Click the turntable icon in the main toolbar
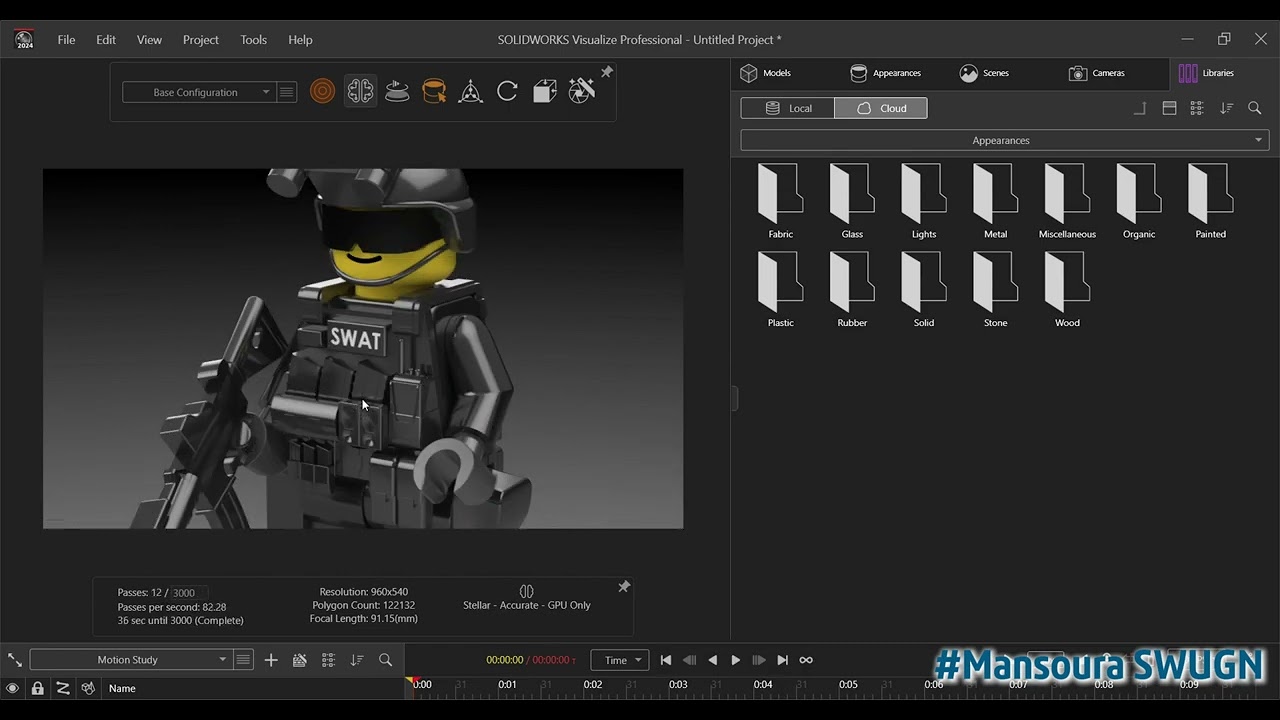 pos(397,92)
